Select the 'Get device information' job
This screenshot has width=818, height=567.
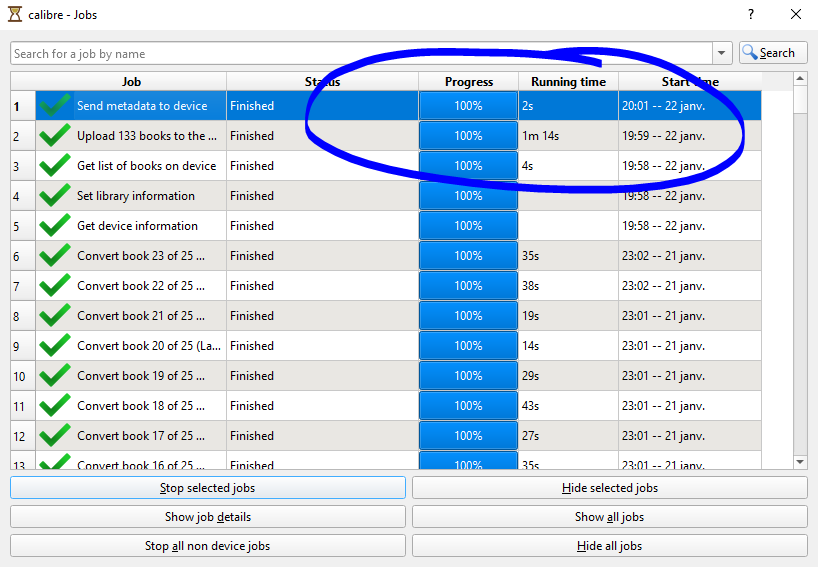click(137, 225)
